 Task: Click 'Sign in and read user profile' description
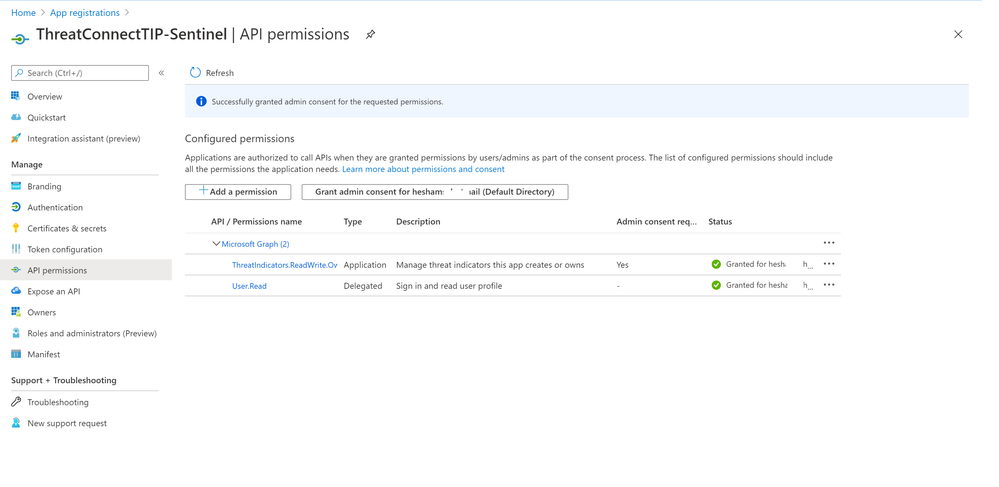coord(449,286)
